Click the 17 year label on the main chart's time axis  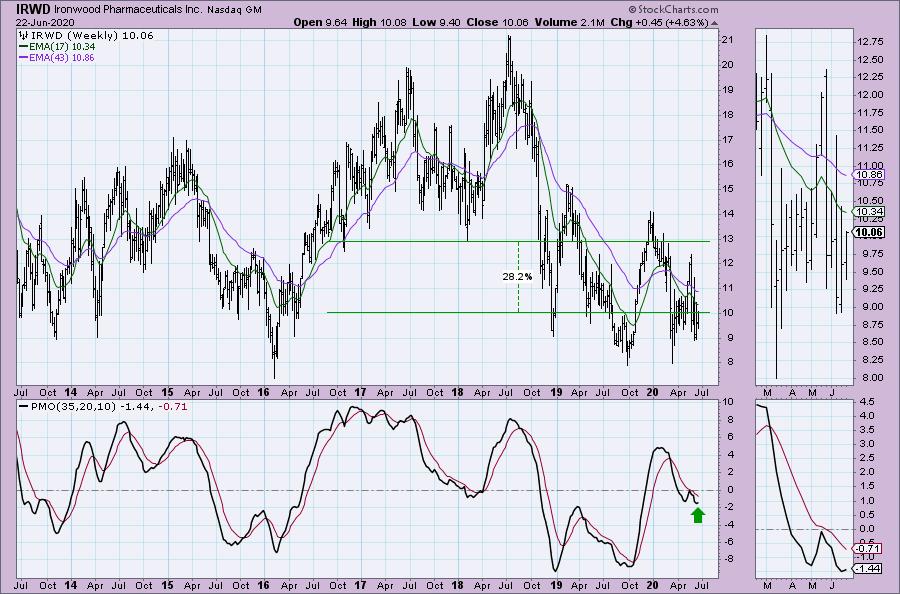[x=360, y=393]
